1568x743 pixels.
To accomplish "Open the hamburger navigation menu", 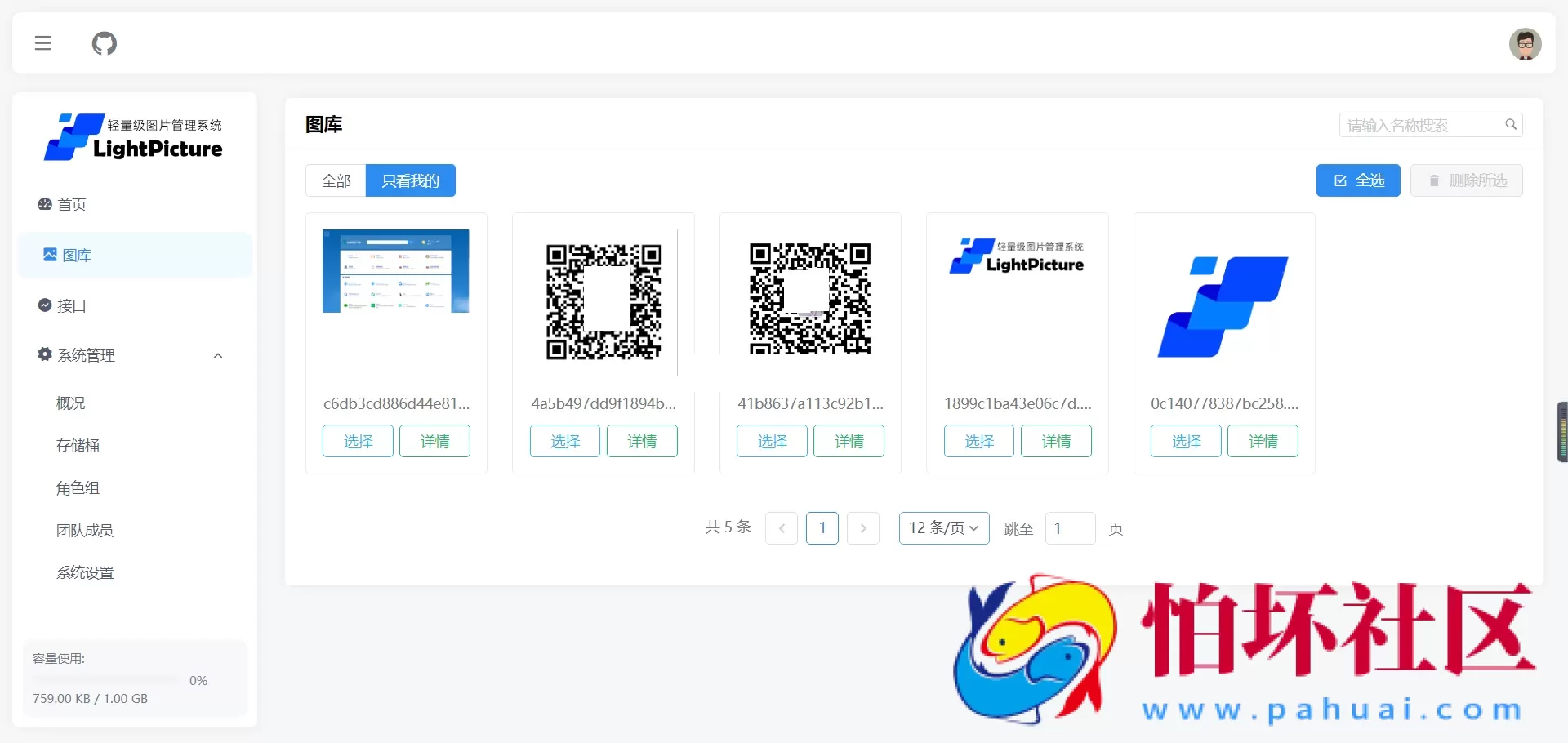I will click(x=42, y=43).
